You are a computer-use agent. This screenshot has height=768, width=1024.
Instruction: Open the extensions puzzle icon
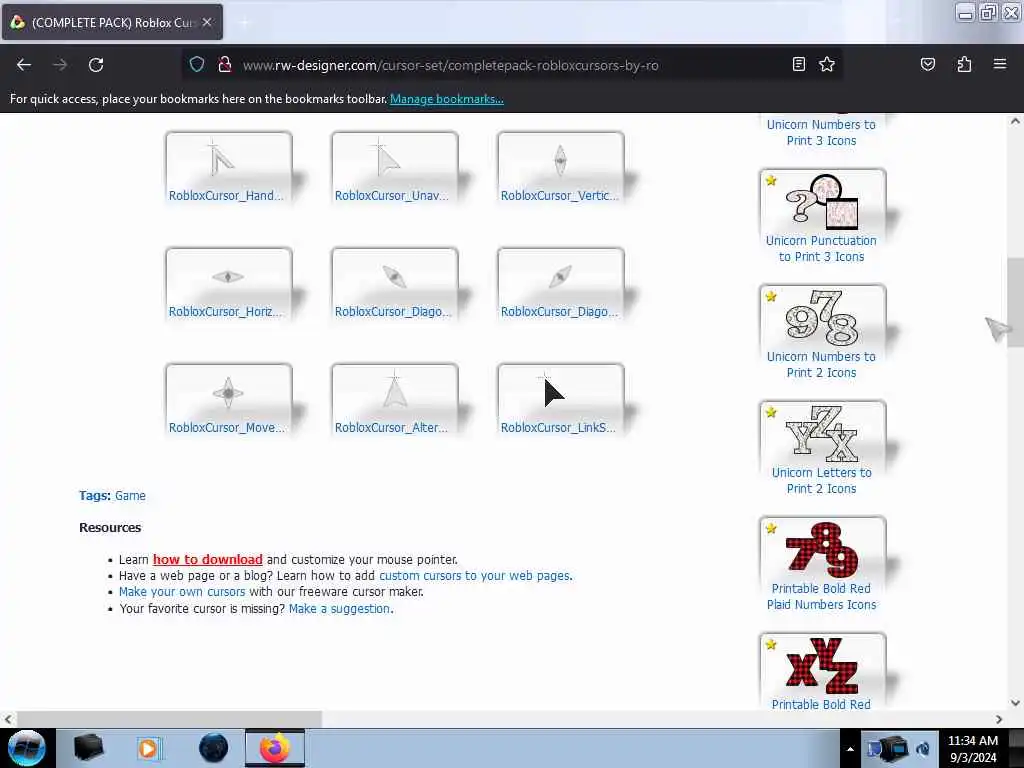964,64
